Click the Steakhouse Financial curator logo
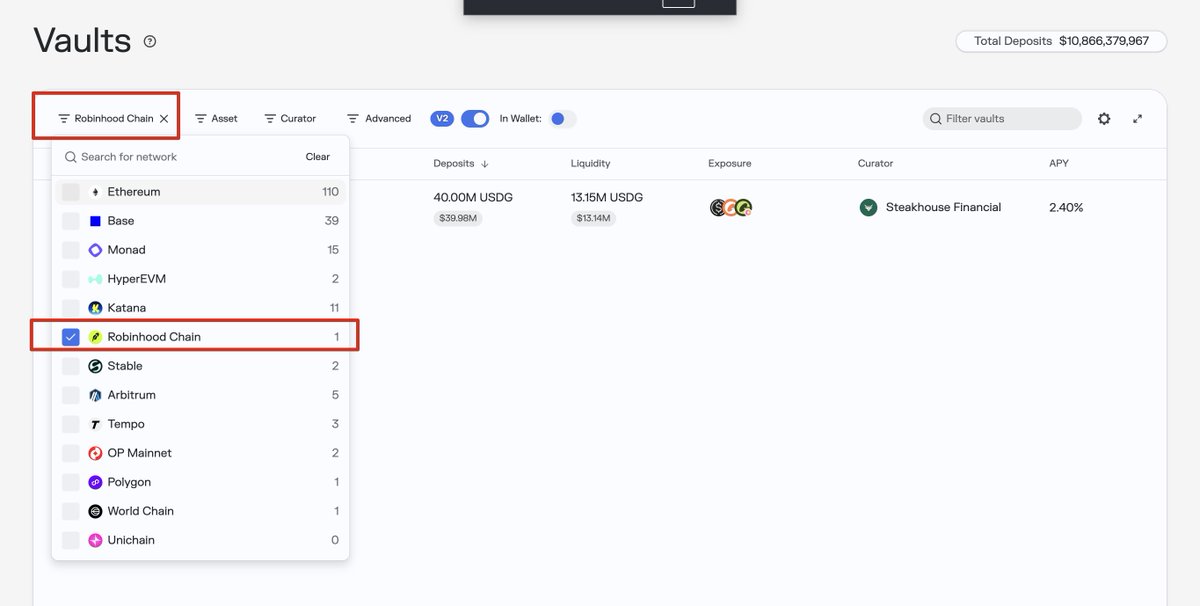This screenshot has height=606, width=1200. [868, 207]
